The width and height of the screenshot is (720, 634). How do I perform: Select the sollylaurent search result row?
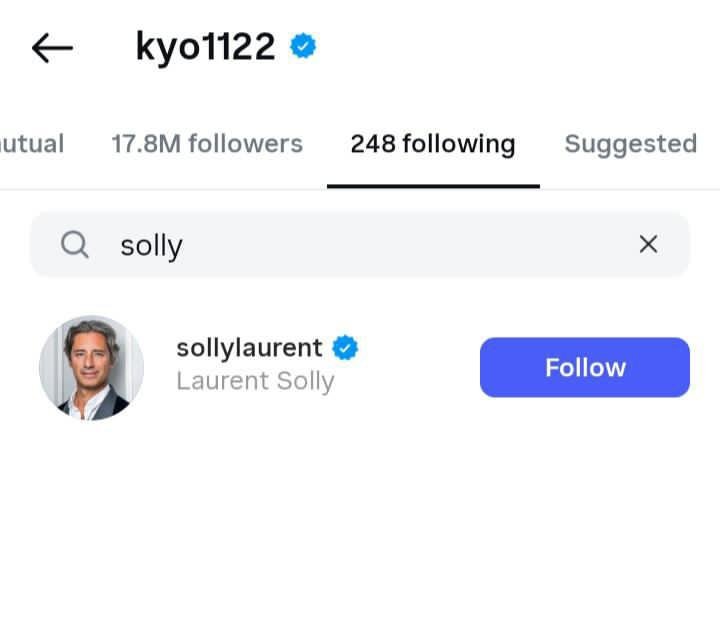click(x=360, y=367)
